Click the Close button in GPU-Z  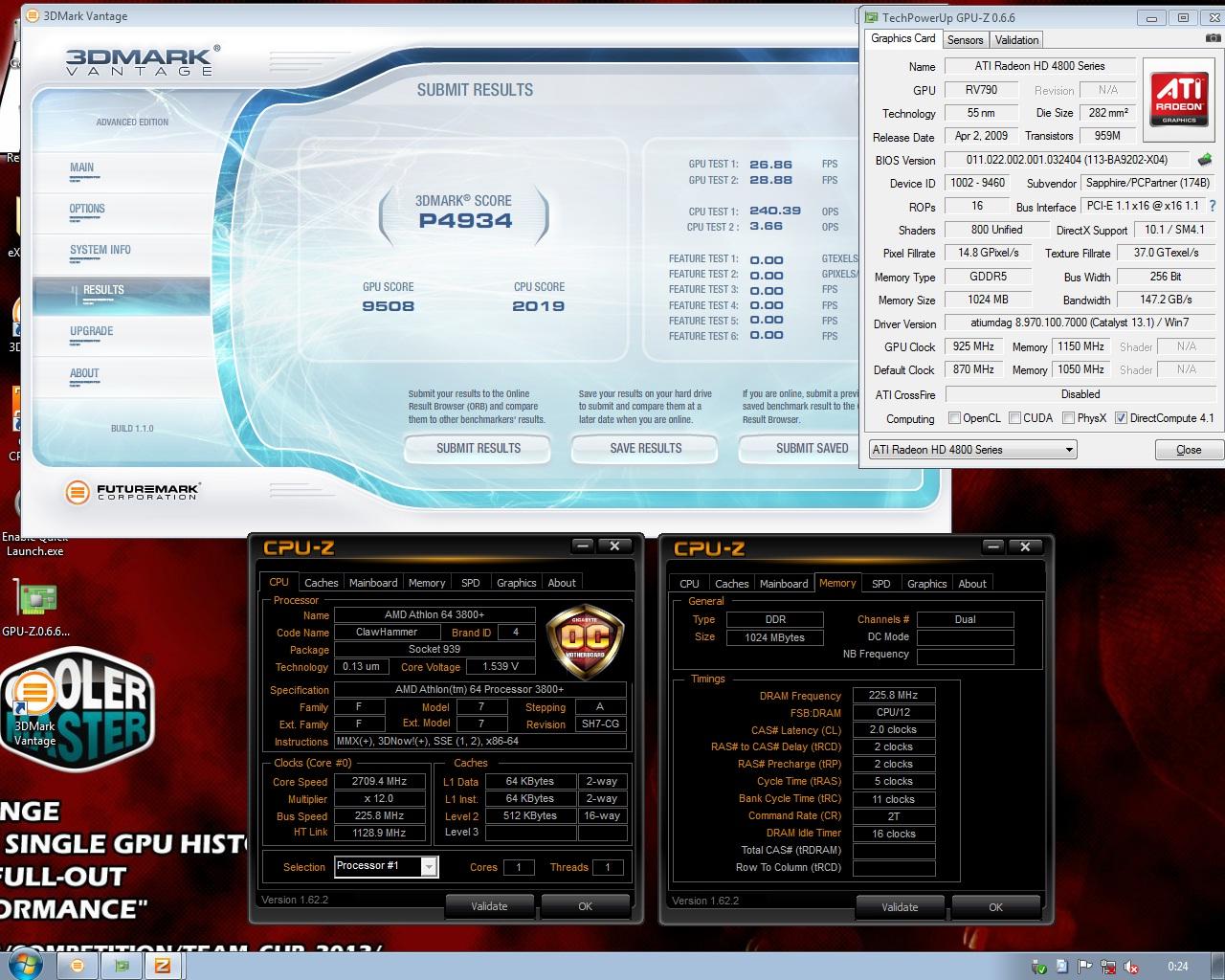(1189, 450)
